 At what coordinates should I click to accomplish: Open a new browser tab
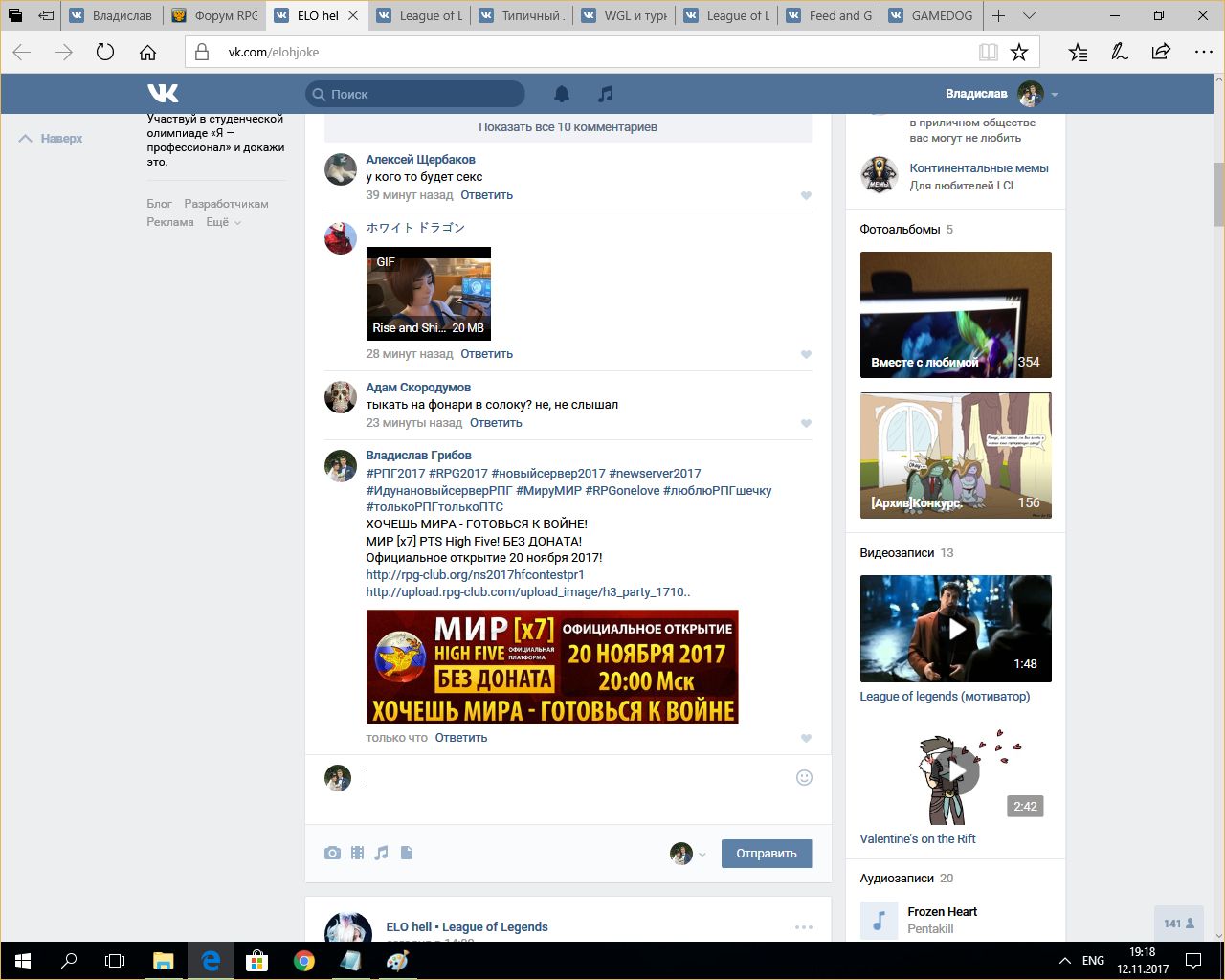[998, 15]
